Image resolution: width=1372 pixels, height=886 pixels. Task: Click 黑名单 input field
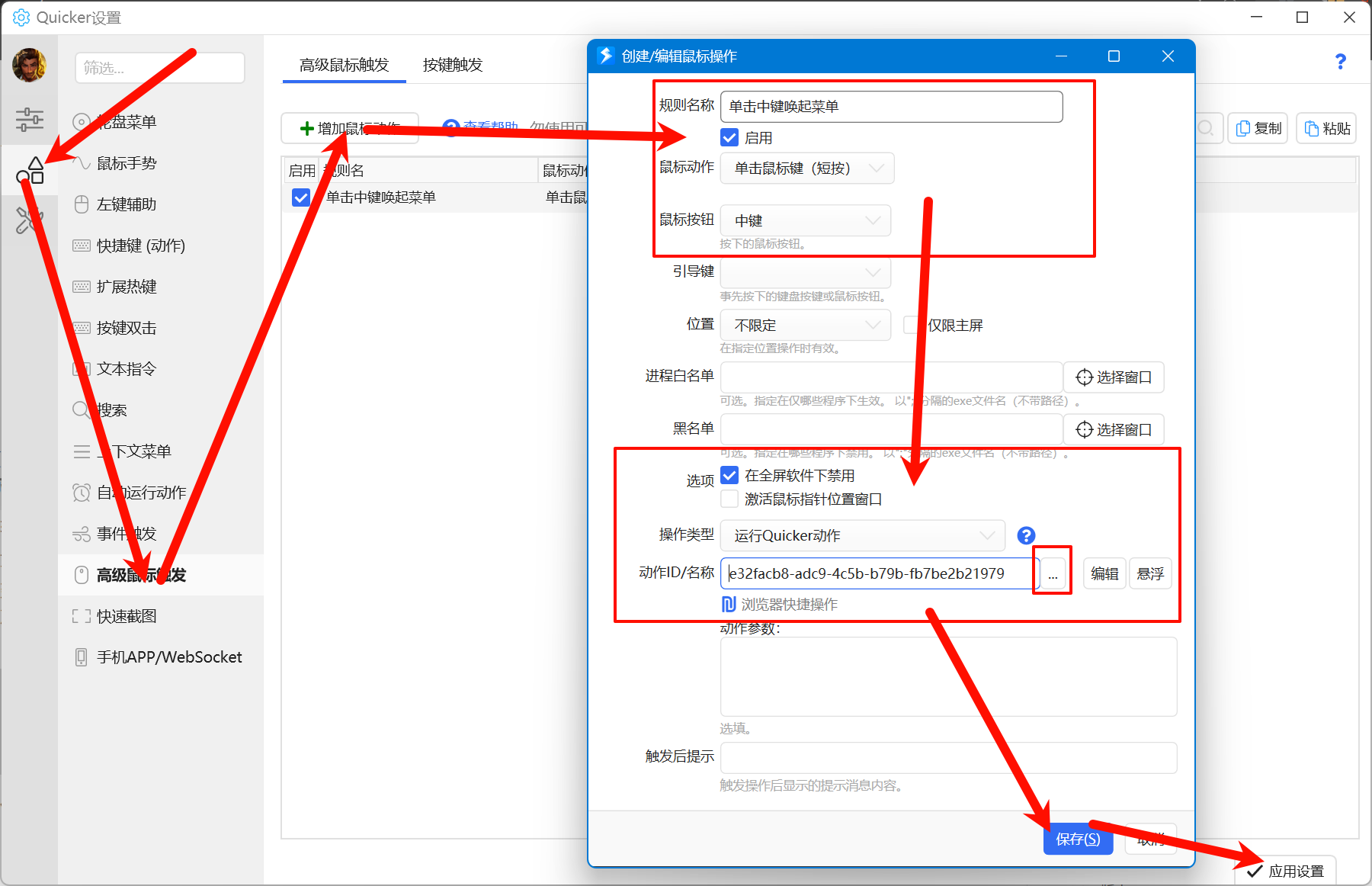point(891,429)
